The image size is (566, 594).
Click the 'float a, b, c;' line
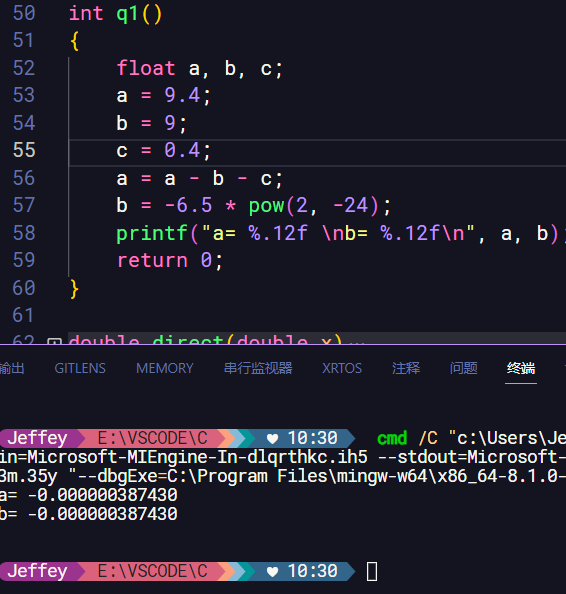[x=199, y=69]
